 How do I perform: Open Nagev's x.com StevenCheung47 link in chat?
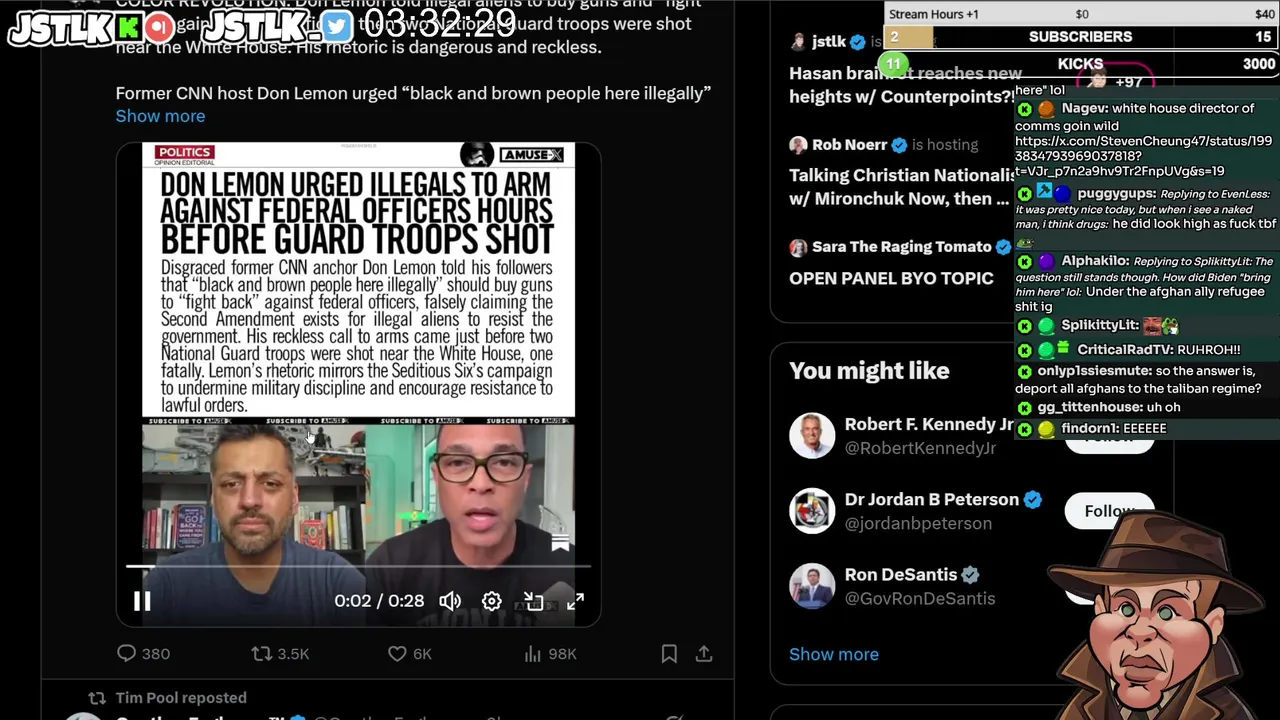click(1144, 156)
